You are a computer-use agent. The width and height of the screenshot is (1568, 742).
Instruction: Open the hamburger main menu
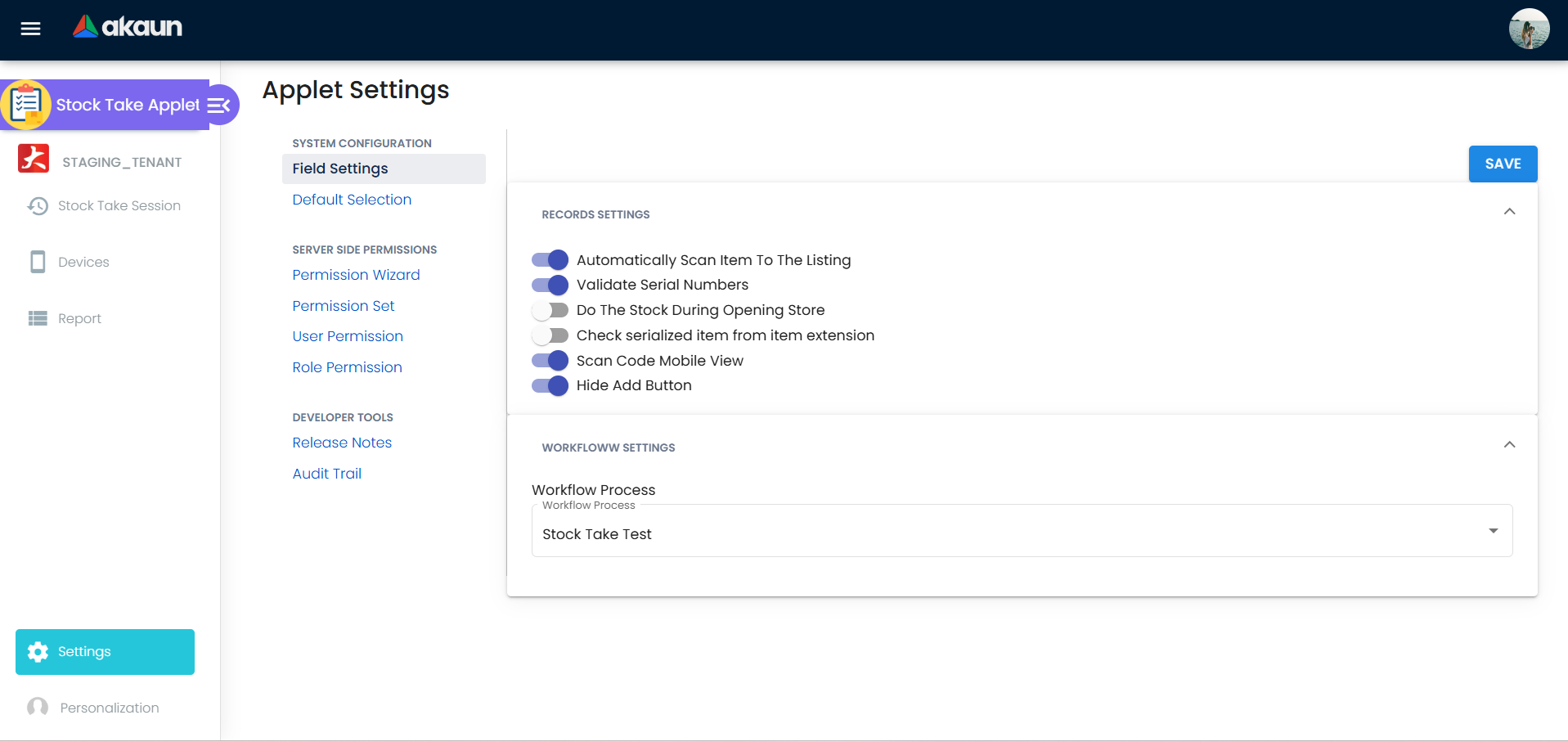30,29
